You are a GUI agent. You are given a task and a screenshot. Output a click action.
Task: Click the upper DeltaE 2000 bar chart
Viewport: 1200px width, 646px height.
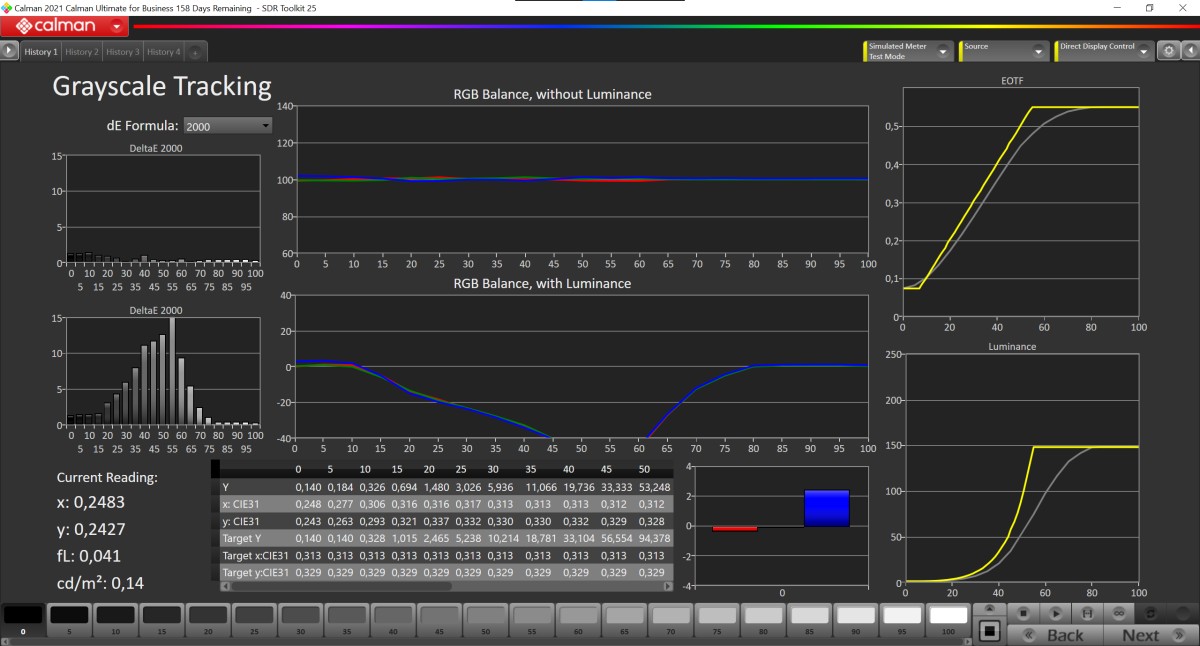click(161, 209)
